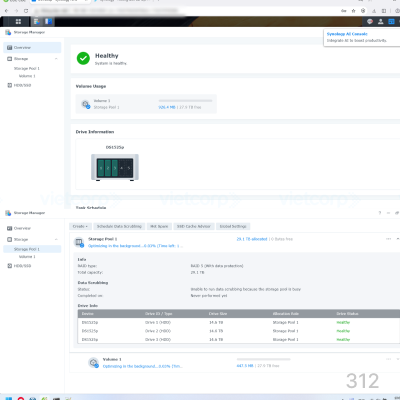400x400 pixels.
Task: Reload the page with the browser refresh icon
Action: pos(26,11)
